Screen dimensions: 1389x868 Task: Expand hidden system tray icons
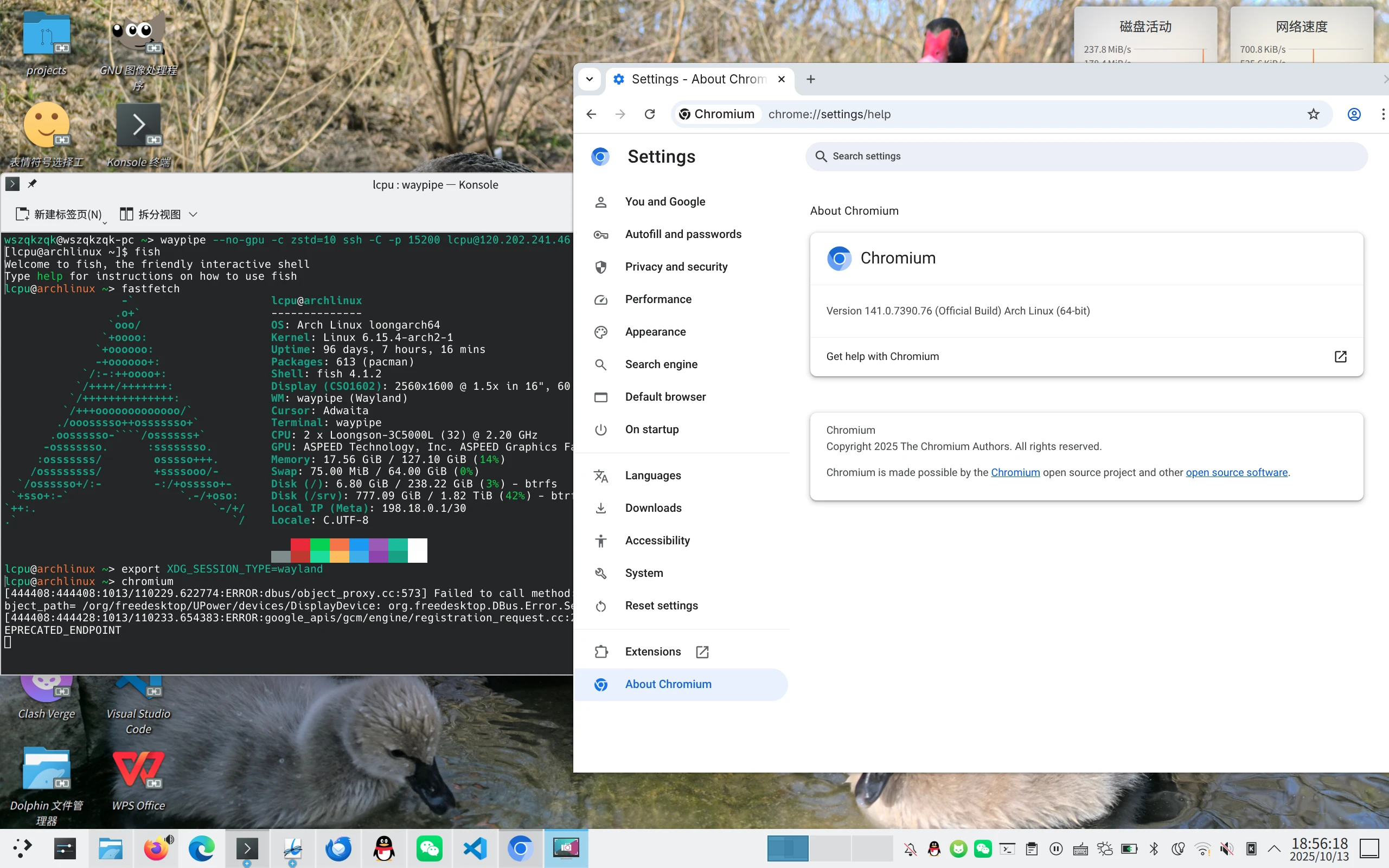pyautogui.click(x=1273, y=848)
